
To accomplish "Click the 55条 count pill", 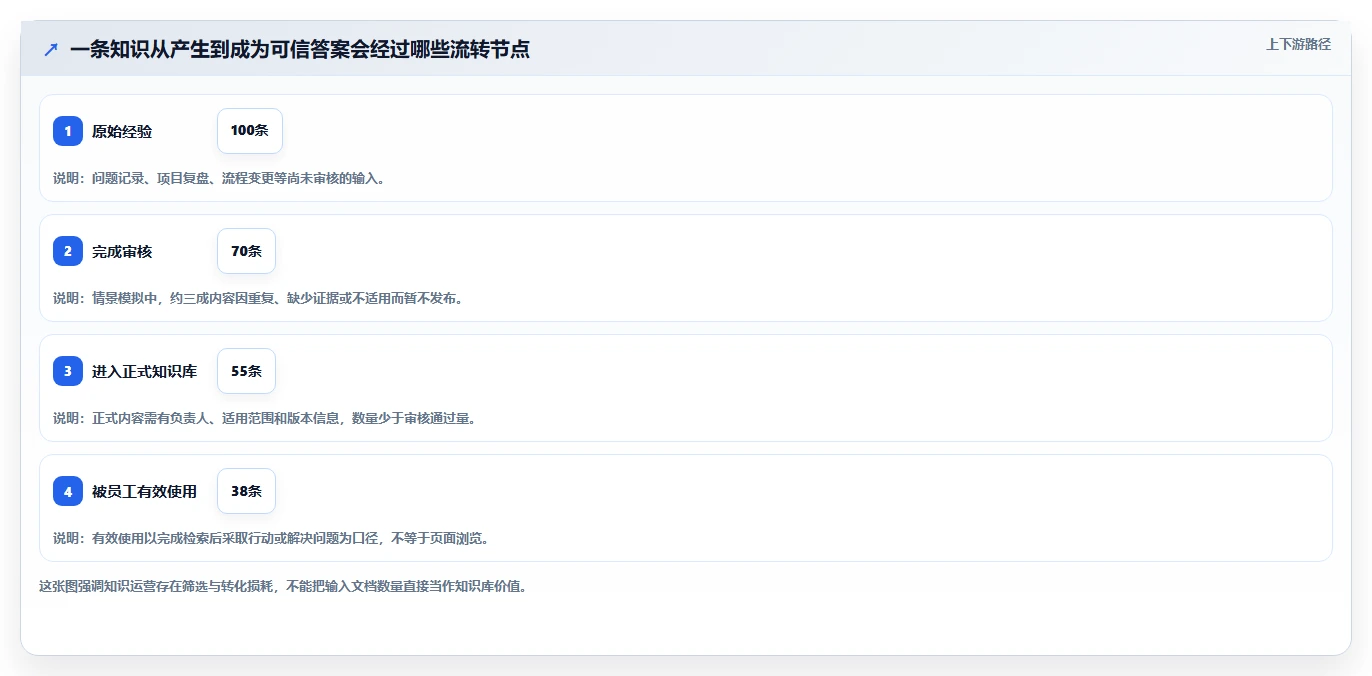I will (246, 371).
